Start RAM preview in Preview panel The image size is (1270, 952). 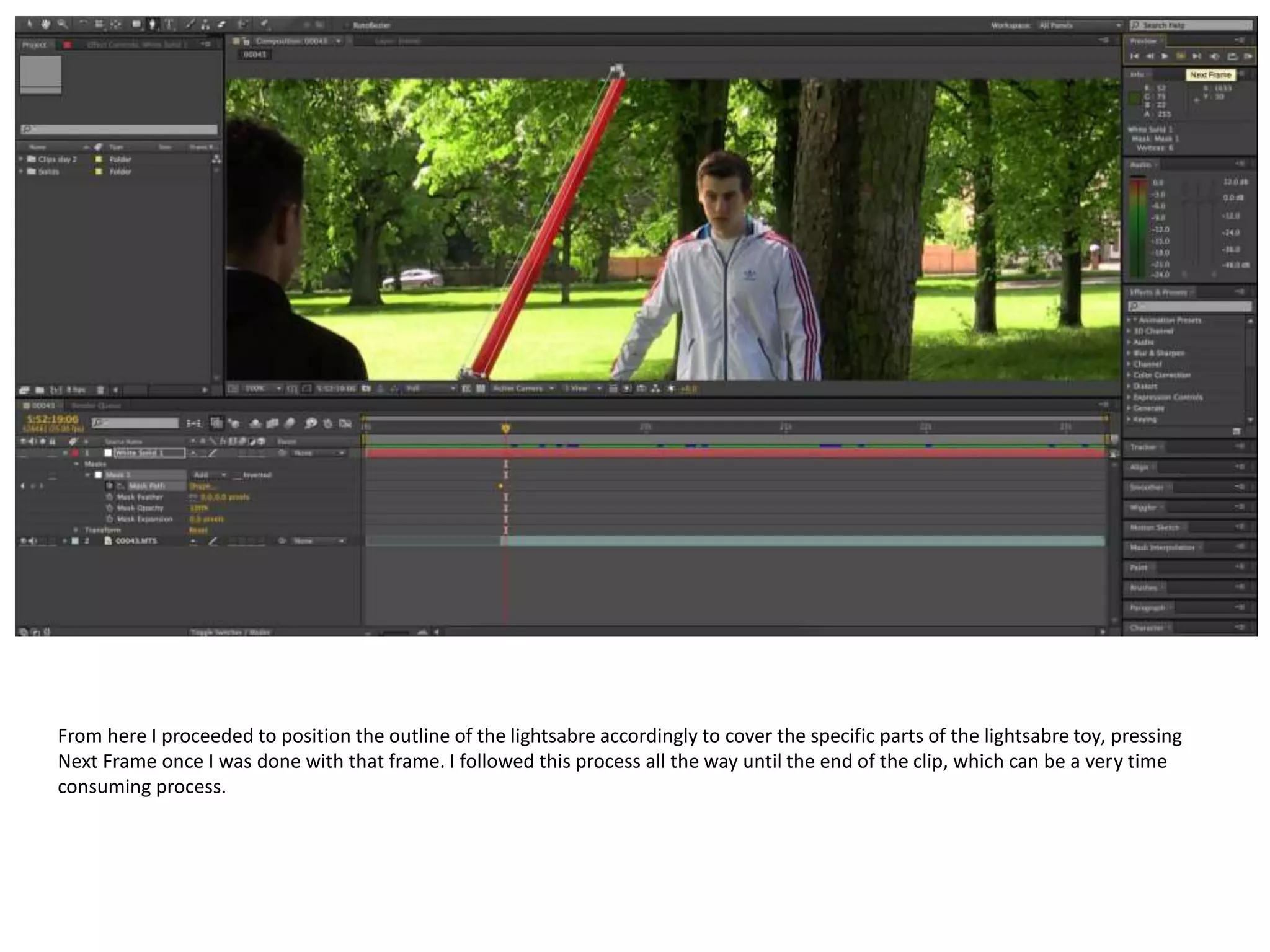tap(1248, 56)
